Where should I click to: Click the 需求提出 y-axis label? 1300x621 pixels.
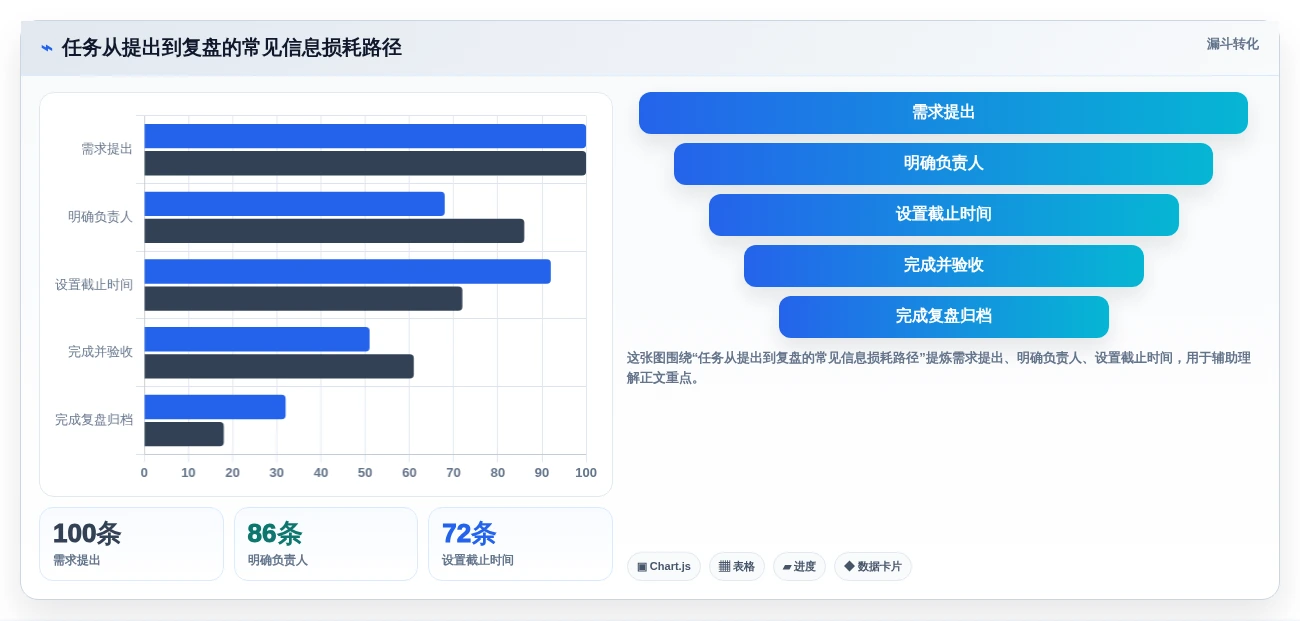click(x=107, y=149)
